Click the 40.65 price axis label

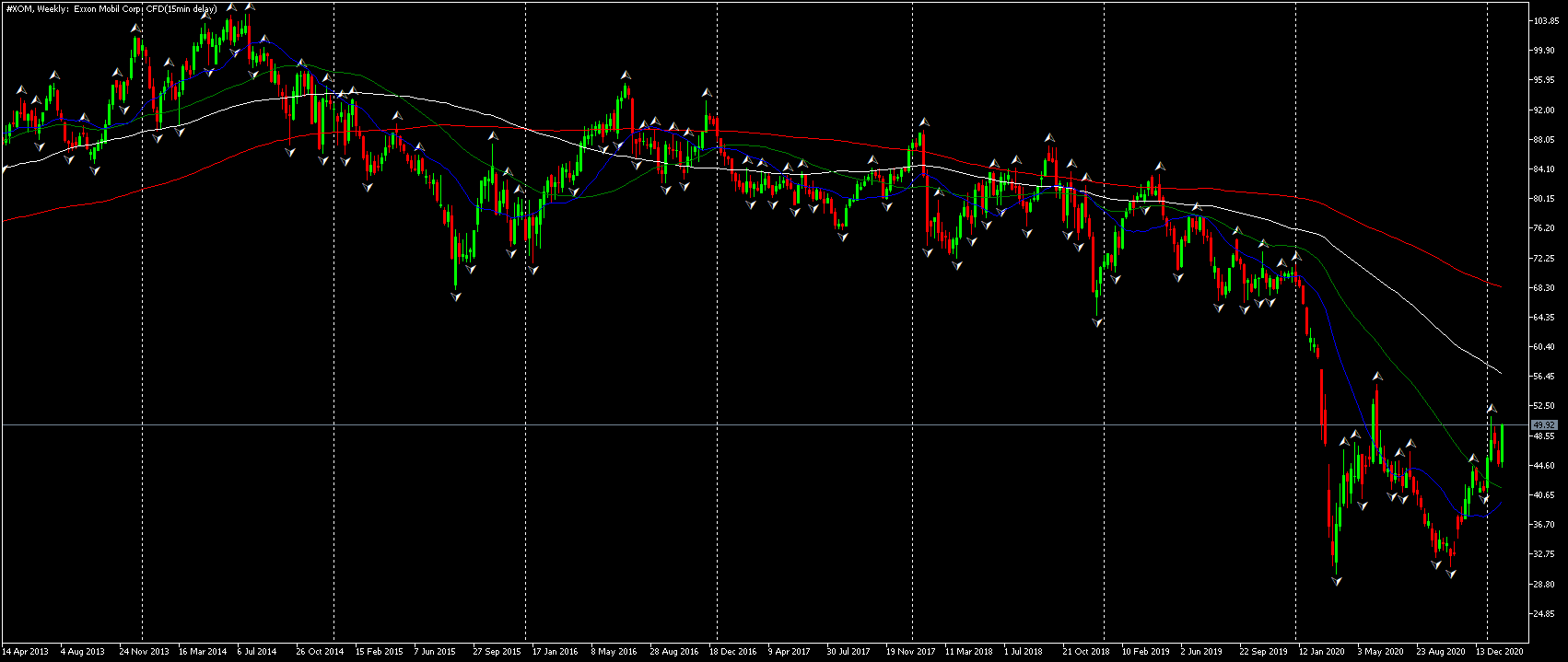pos(1542,495)
